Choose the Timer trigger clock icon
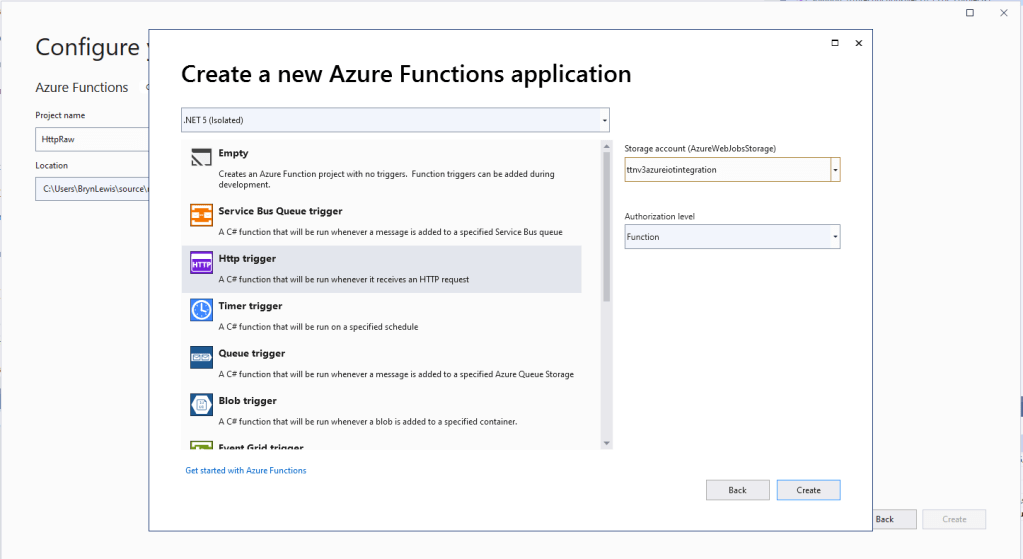Viewport: 1023px width, 559px height. (x=201, y=310)
